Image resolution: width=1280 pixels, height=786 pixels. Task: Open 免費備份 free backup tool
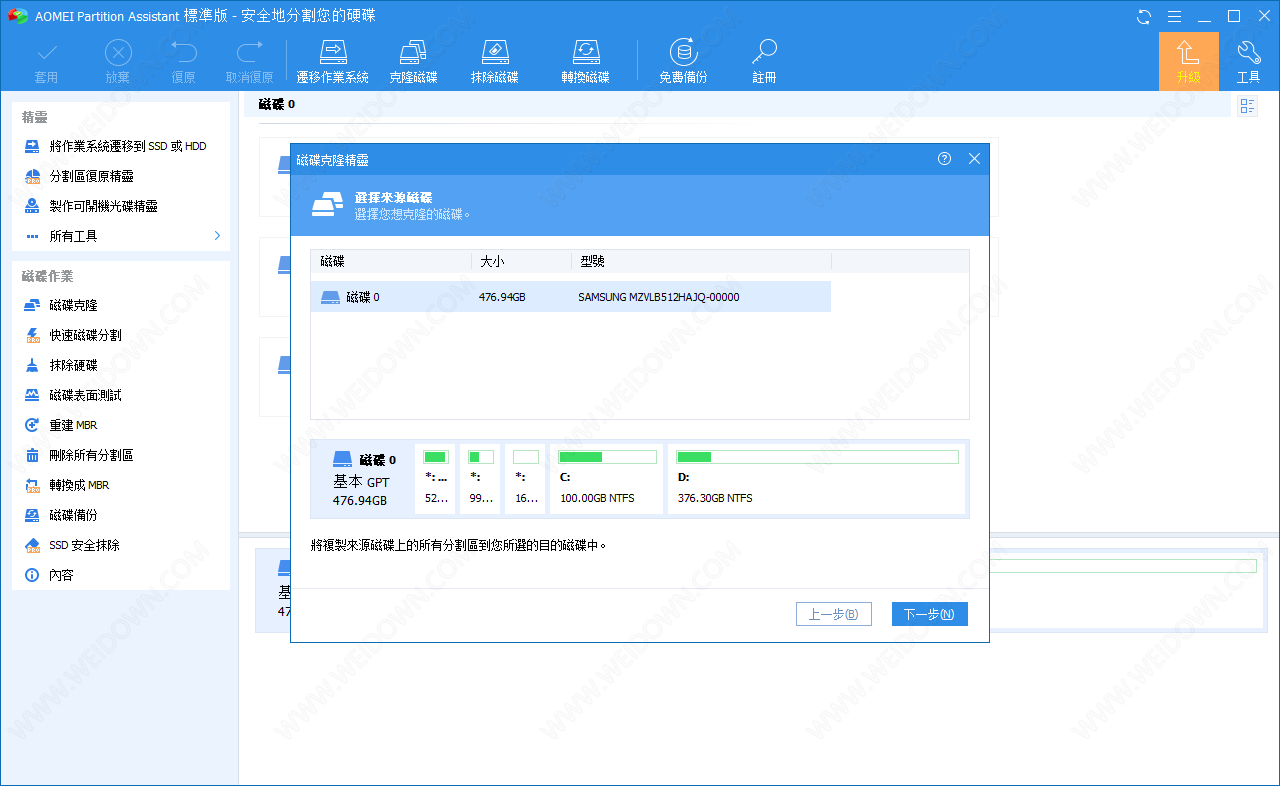684,61
